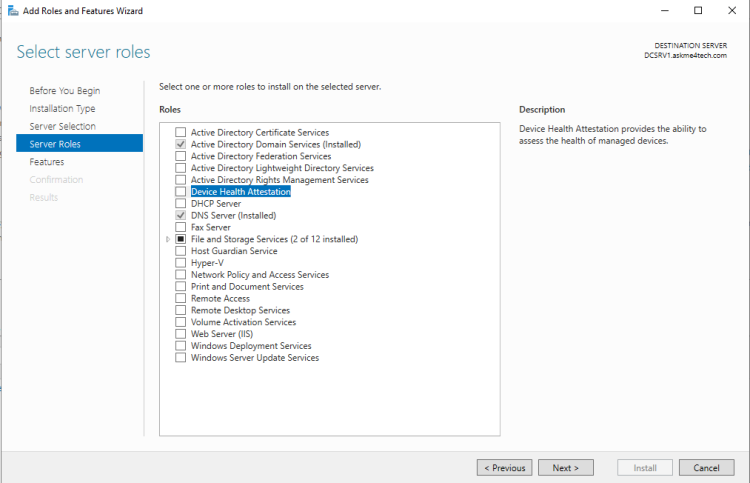Tick Remote Desktop Services checkbox
Screen dimensions: 750x483
pyautogui.click(x=180, y=310)
